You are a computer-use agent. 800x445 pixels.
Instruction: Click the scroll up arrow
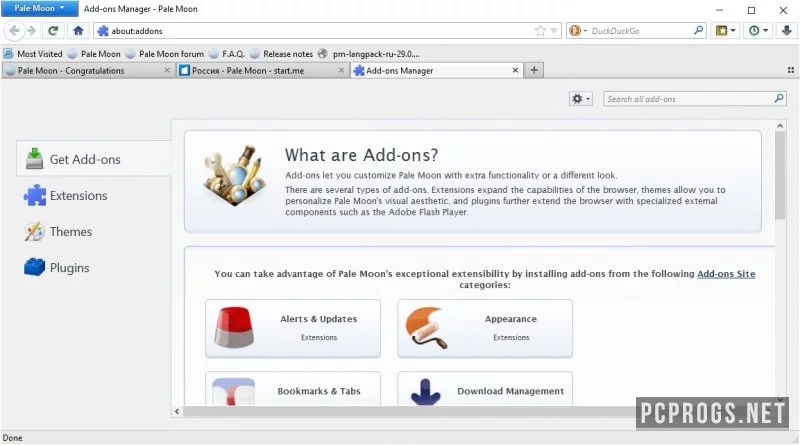tap(780, 126)
